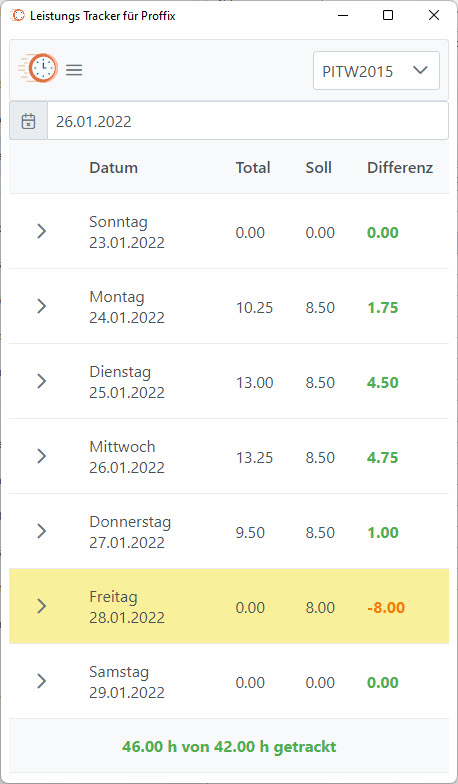This screenshot has height=784, width=458.
Task: Click the 46.00 h von 42.00 h summary
Action: pyautogui.click(x=229, y=747)
